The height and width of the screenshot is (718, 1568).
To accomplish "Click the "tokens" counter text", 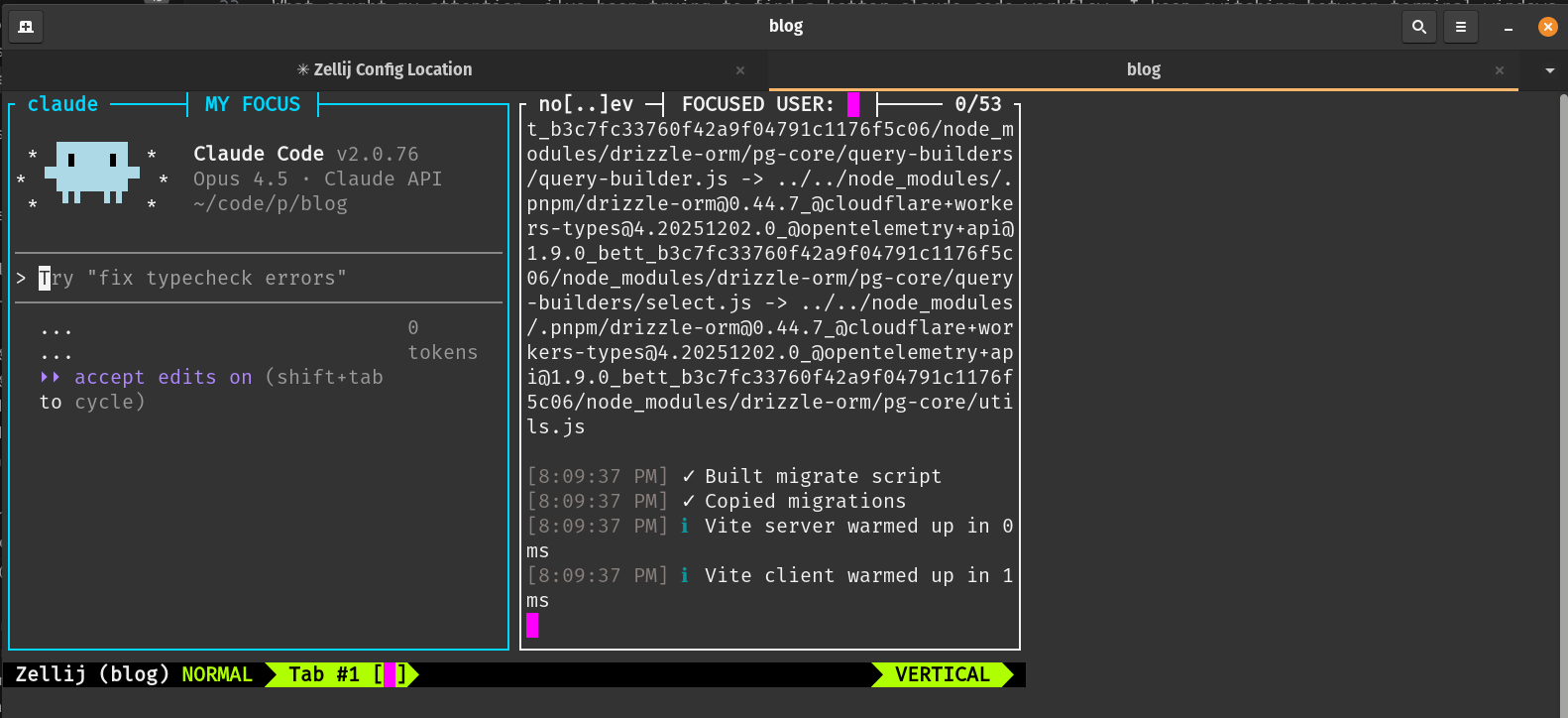I will [x=443, y=352].
